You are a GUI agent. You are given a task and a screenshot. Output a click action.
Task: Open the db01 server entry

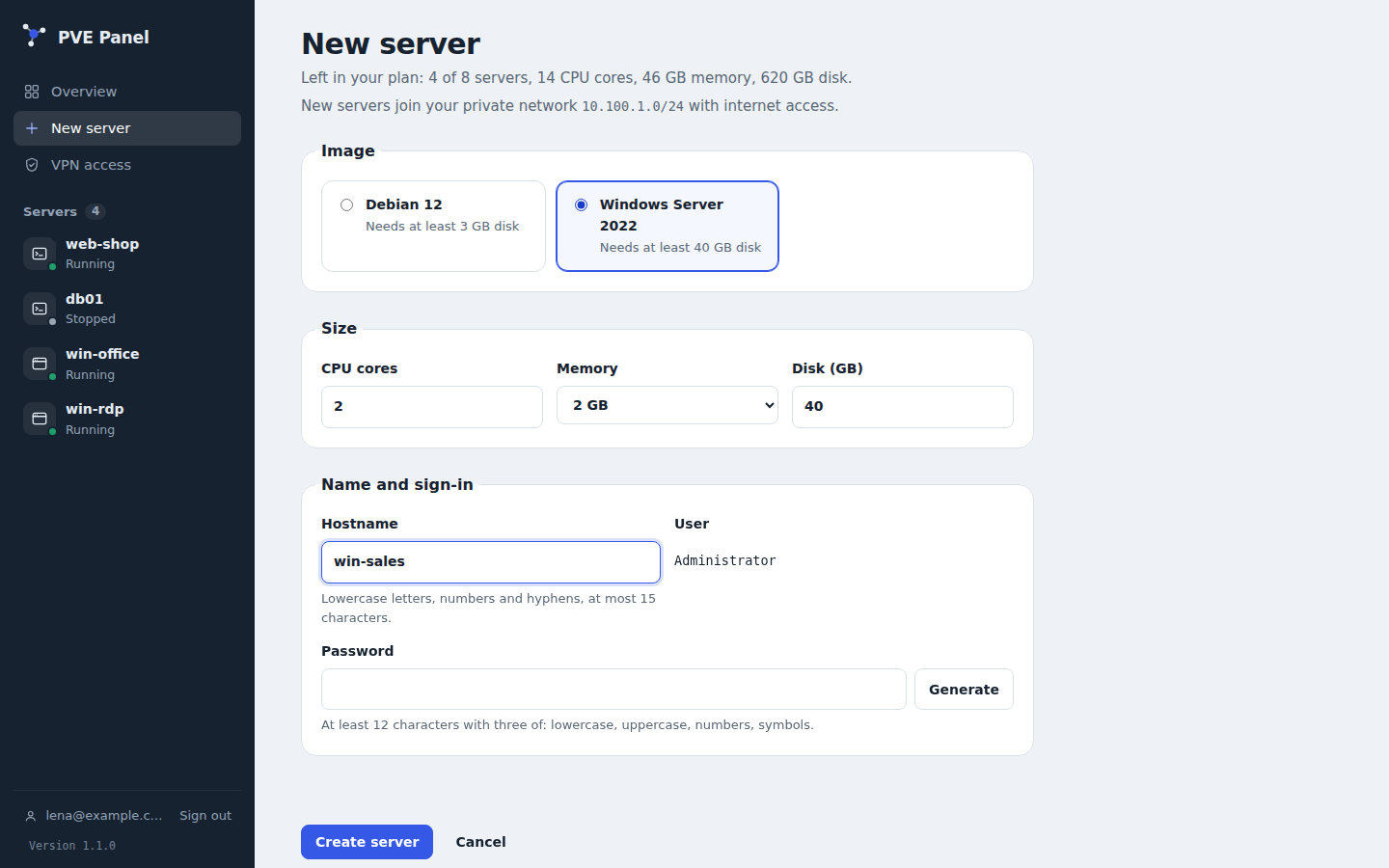(x=127, y=309)
